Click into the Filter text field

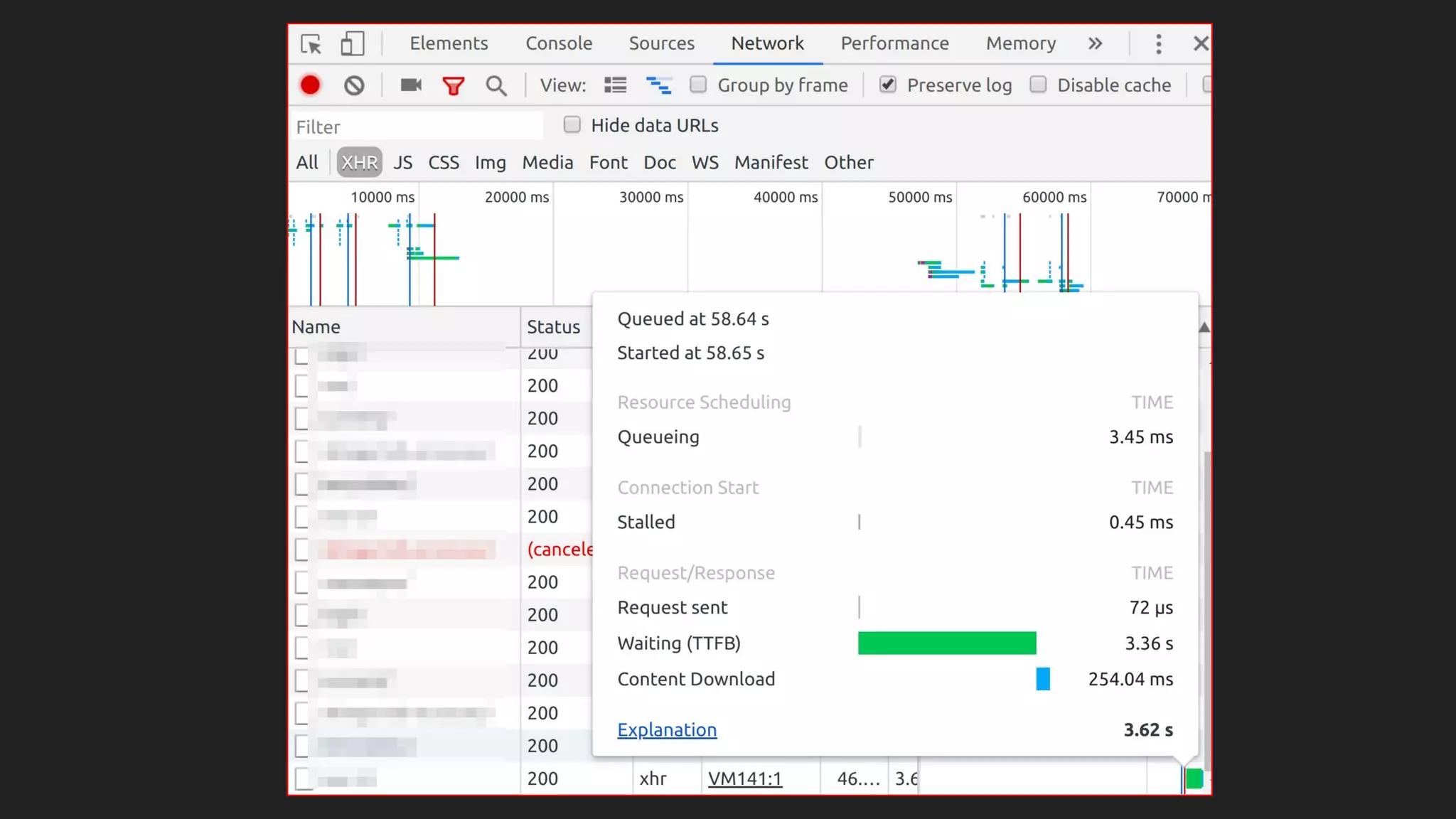[x=417, y=127]
